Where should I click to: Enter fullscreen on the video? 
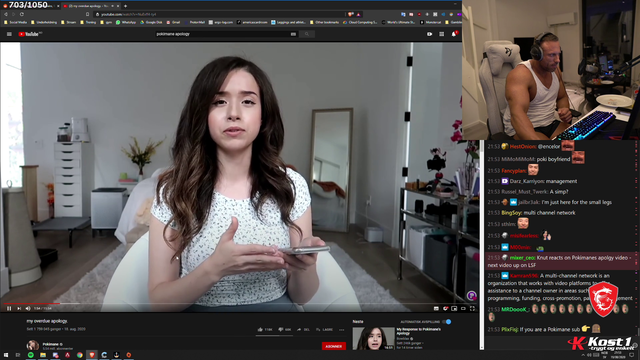point(472,309)
